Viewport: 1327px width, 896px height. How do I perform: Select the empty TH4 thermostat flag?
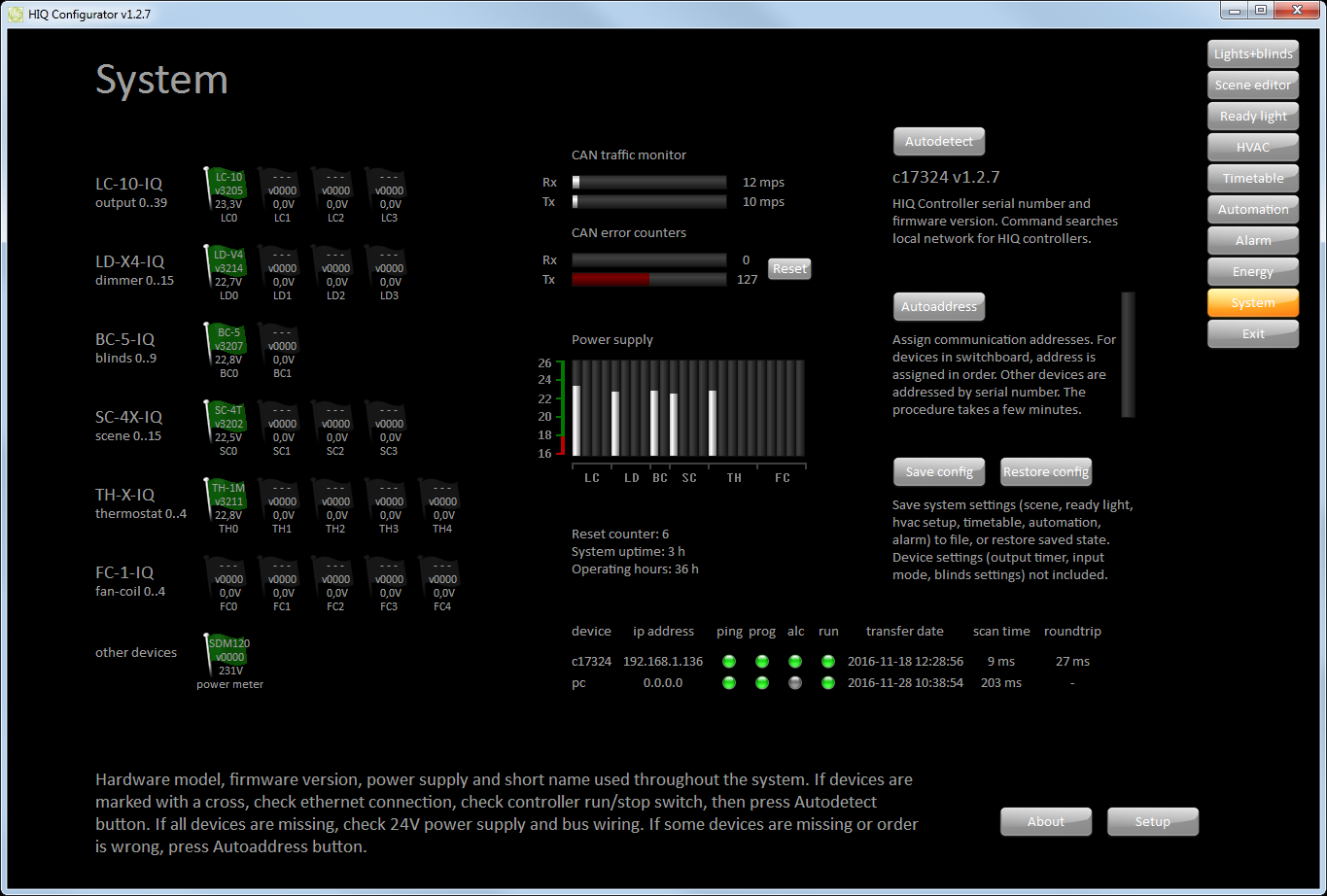(x=442, y=501)
